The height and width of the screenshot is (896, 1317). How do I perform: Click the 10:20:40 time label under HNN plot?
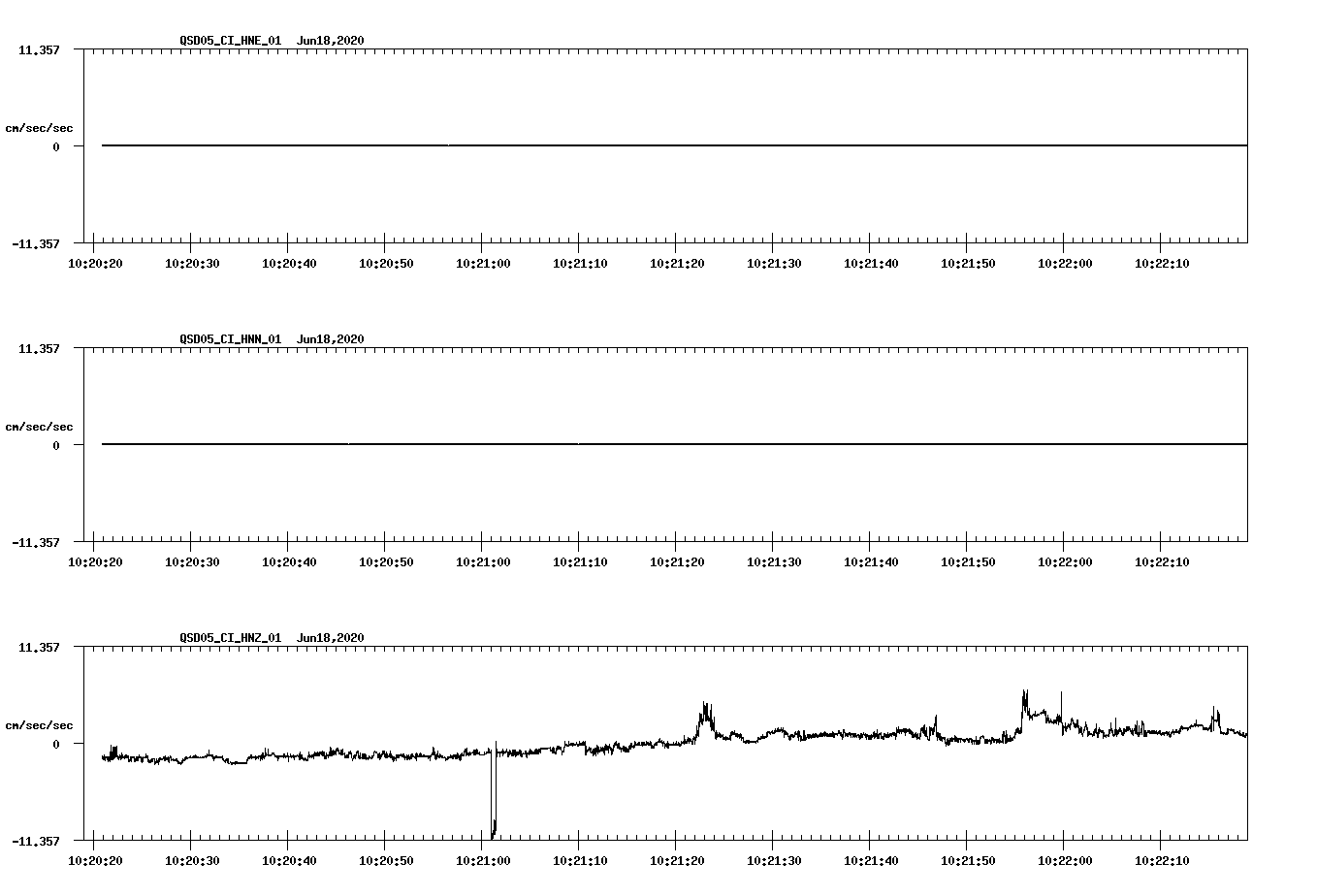tap(289, 562)
